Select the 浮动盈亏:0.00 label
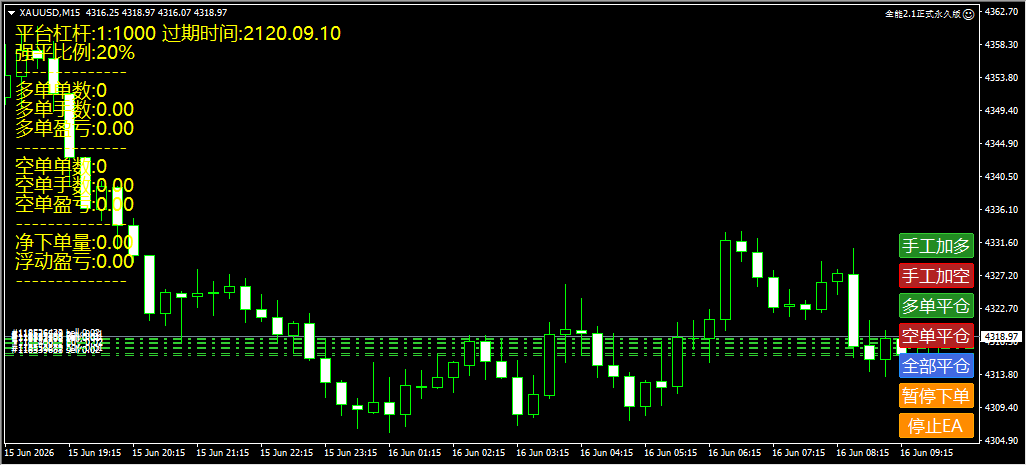Viewport: 1027px width, 466px height. coord(75,262)
